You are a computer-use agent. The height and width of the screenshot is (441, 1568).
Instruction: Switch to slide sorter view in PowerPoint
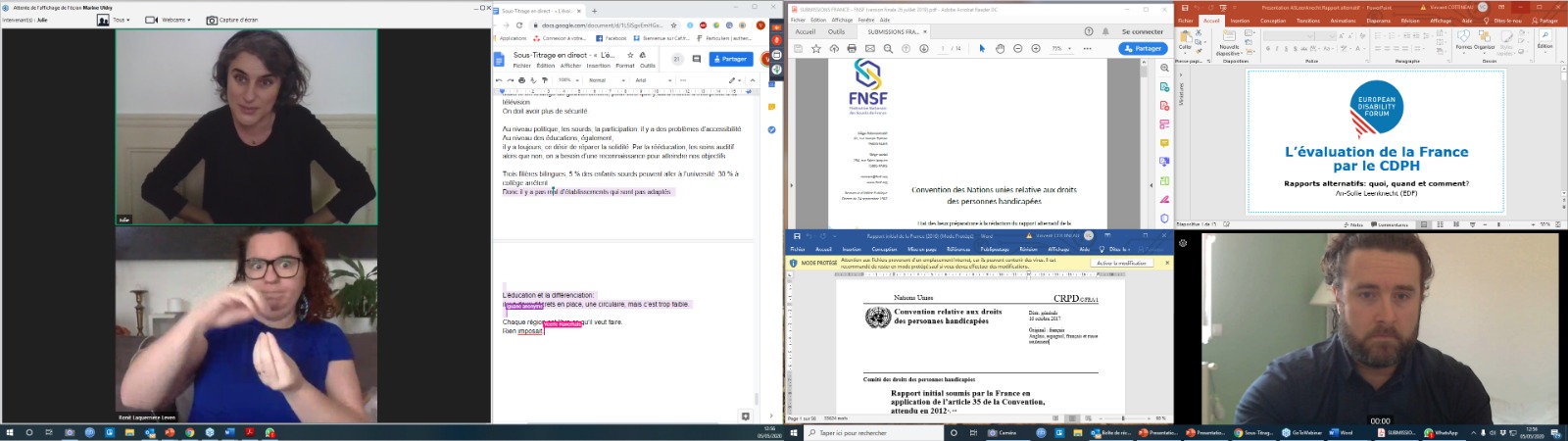click(1440, 224)
